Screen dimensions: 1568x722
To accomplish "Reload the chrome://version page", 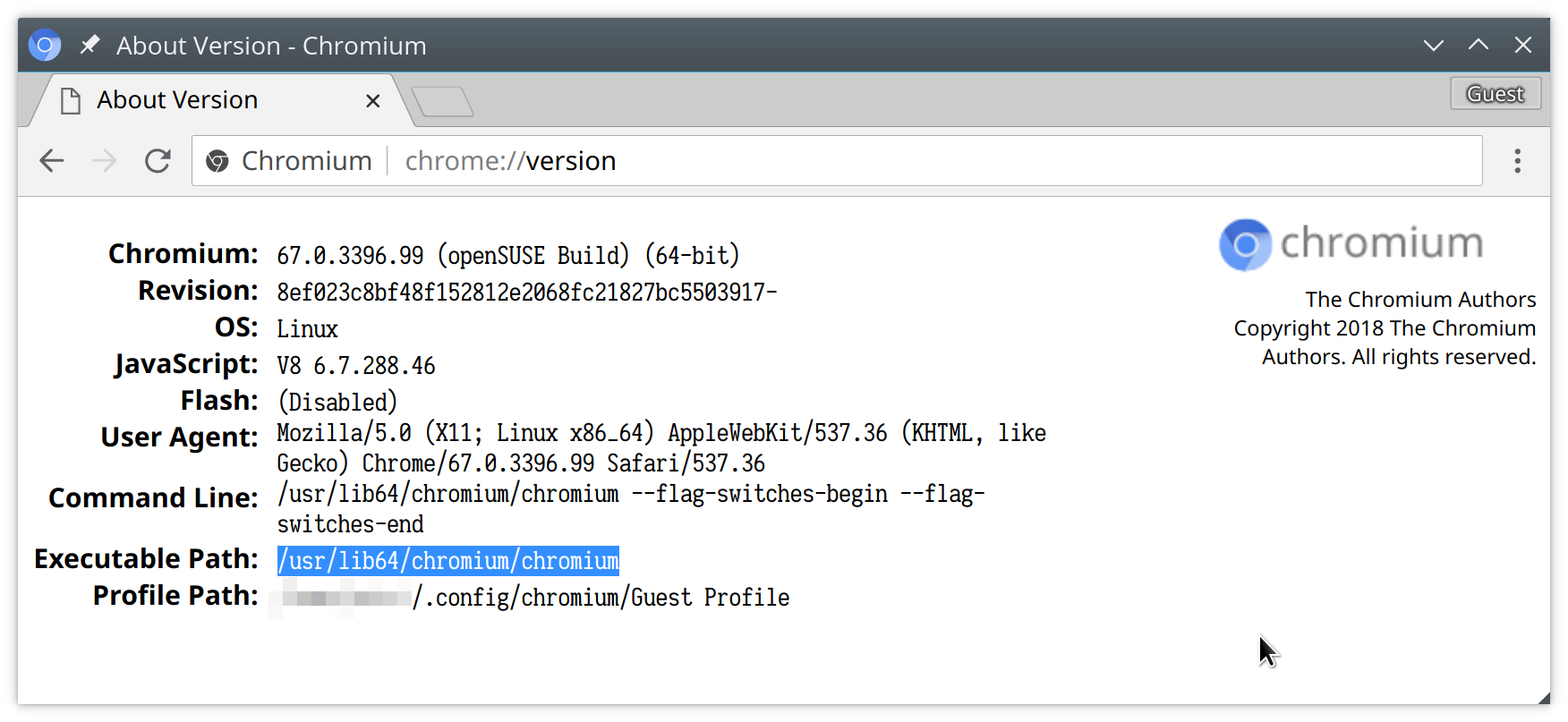I will 158,161.
